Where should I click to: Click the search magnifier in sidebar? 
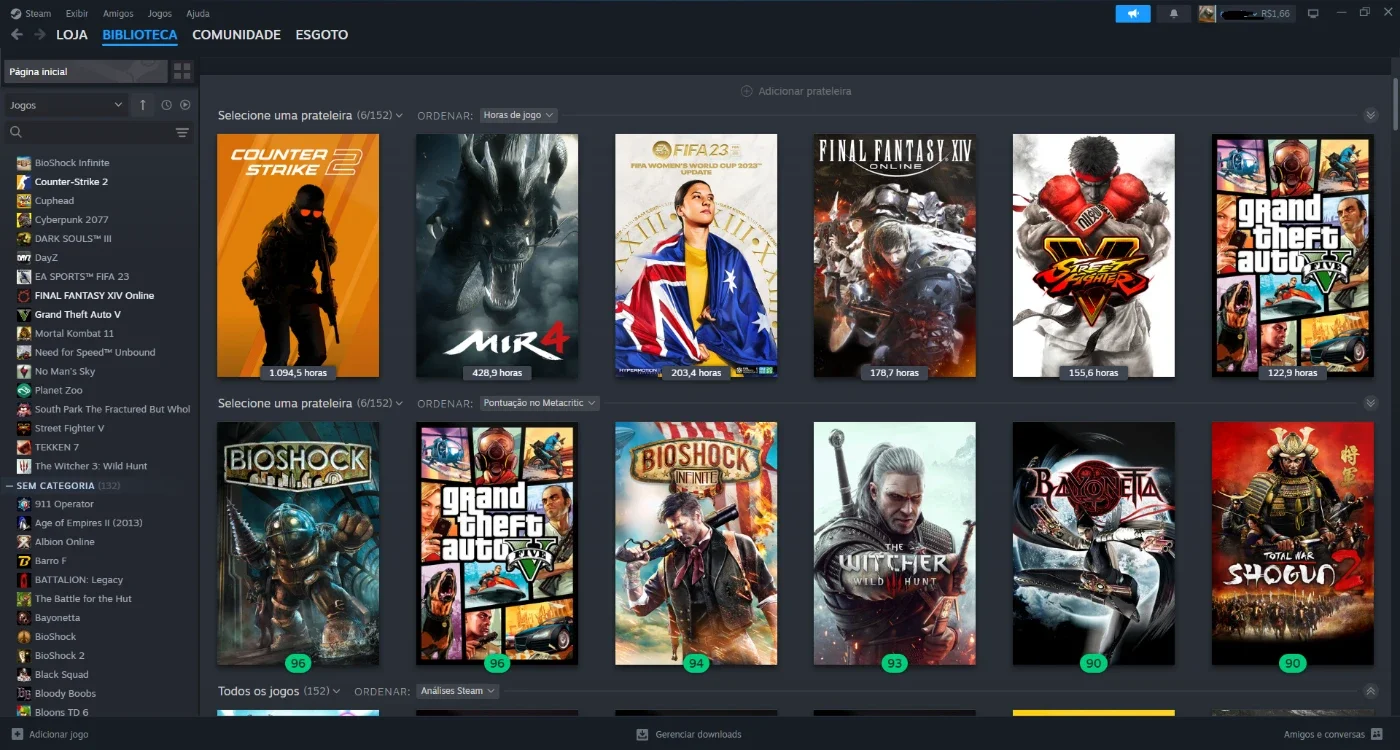point(15,132)
